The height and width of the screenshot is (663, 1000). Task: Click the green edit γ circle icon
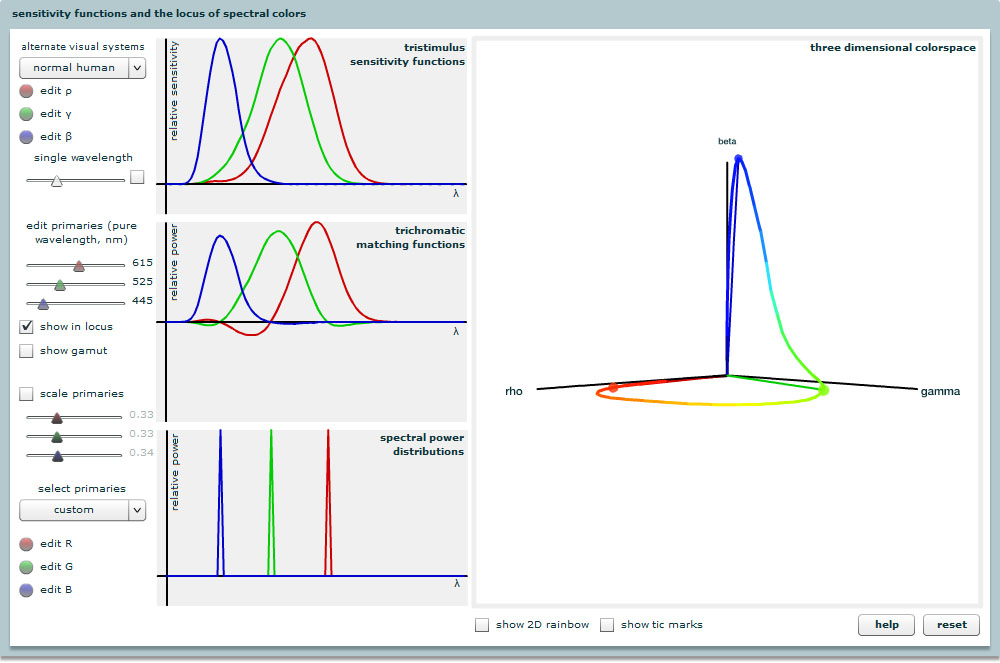(27, 114)
